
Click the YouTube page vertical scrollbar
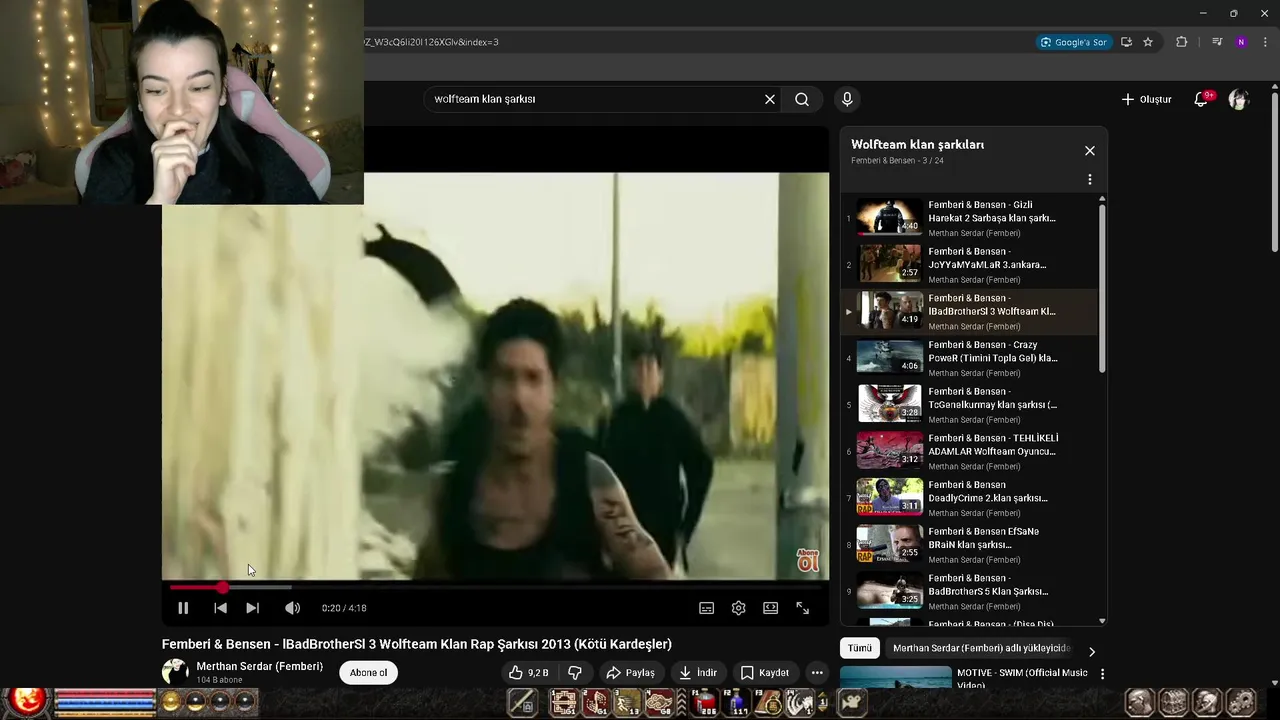click(x=1275, y=172)
